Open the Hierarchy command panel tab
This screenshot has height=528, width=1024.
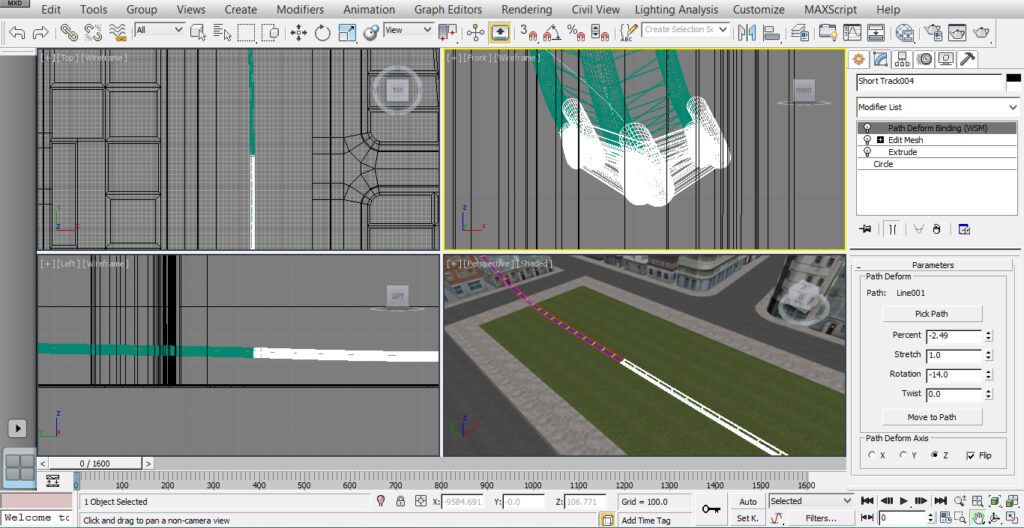pyautogui.click(x=902, y=59)
